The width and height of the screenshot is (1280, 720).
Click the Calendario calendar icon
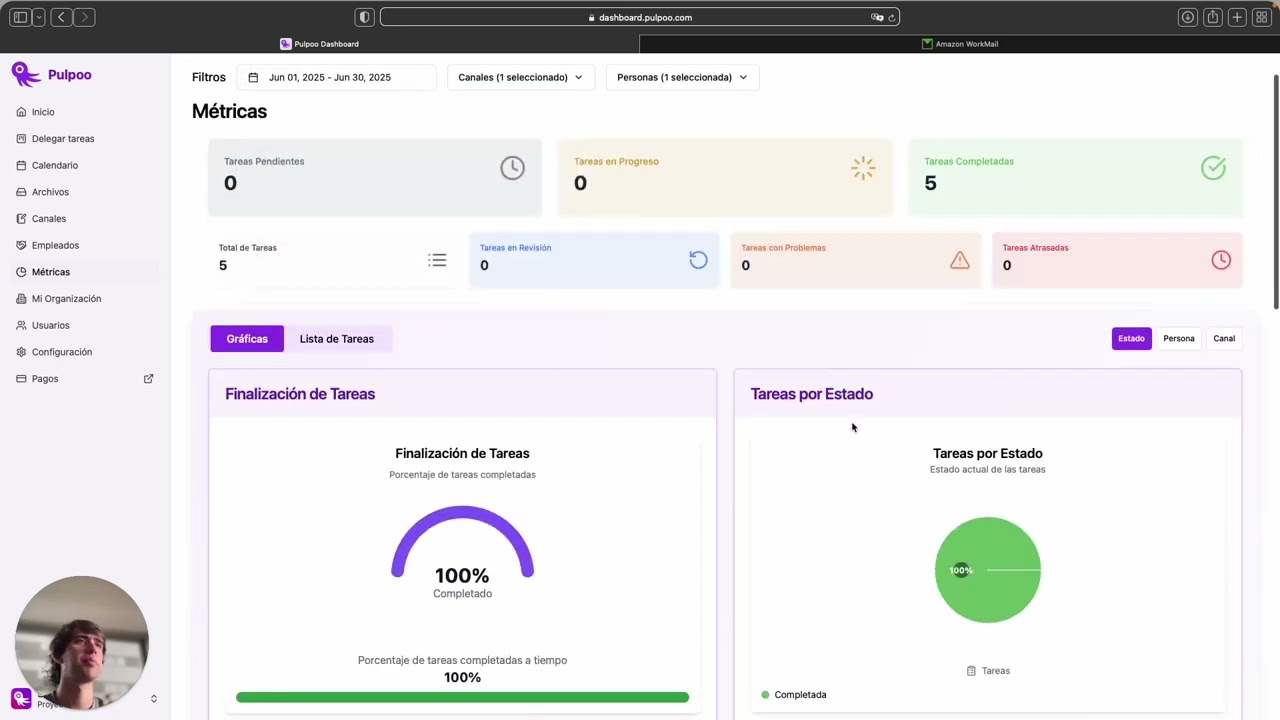click(22, 165)
